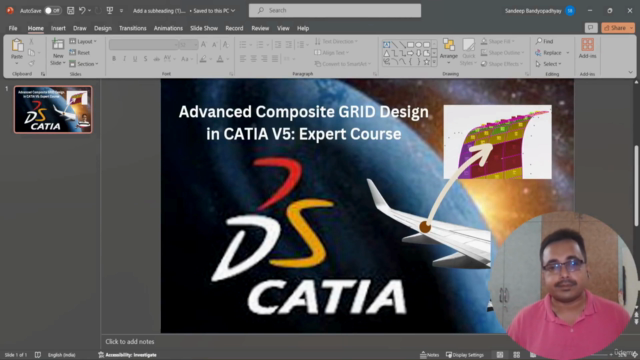Increase list indent level icon

(x=289, y=44)
